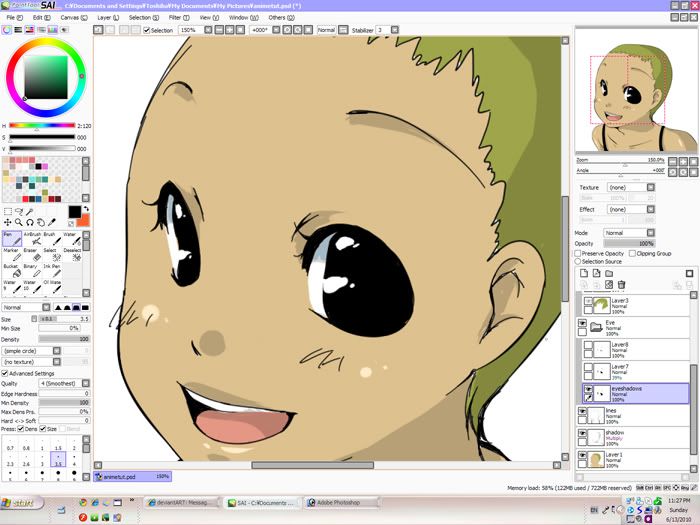This screenshot has width=700, height=525.
Task: Create a new layer
Action: pyautogui.click(x=584, y=273)
